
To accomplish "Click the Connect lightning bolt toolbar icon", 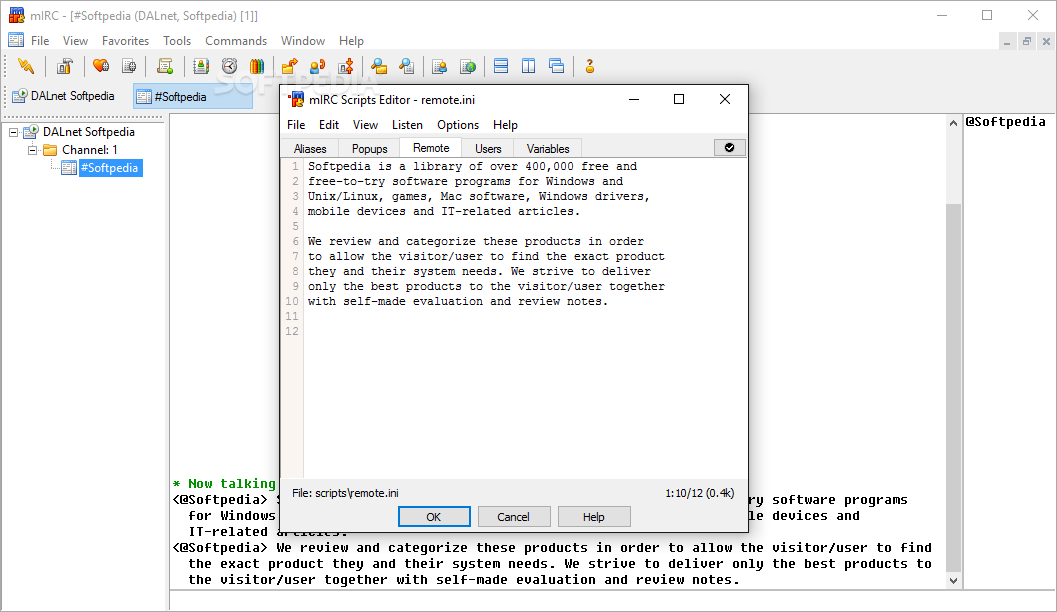I will 26,66.
